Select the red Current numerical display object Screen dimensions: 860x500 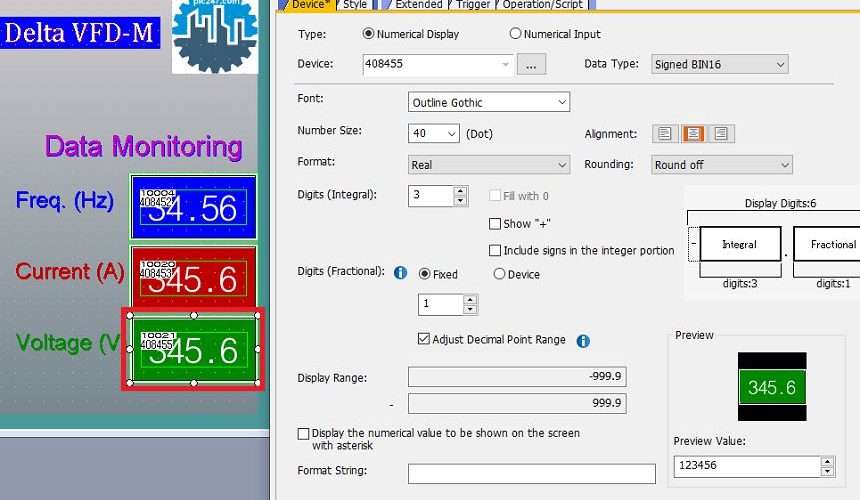pos(193,277)
